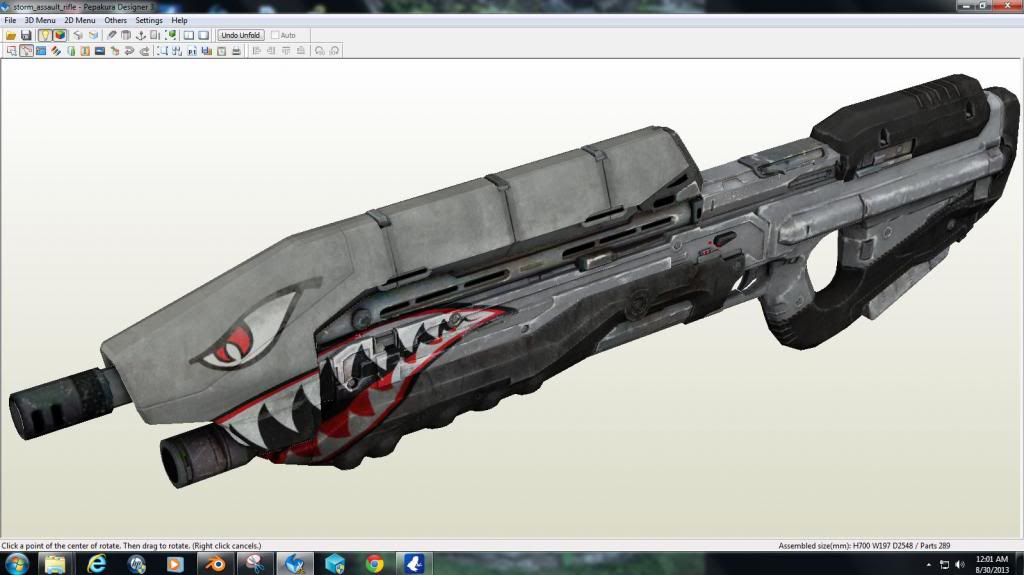Screen dimensions: 1024x575
Task: Click the green cube with selection frame icon
Action: tap(170, 35)
